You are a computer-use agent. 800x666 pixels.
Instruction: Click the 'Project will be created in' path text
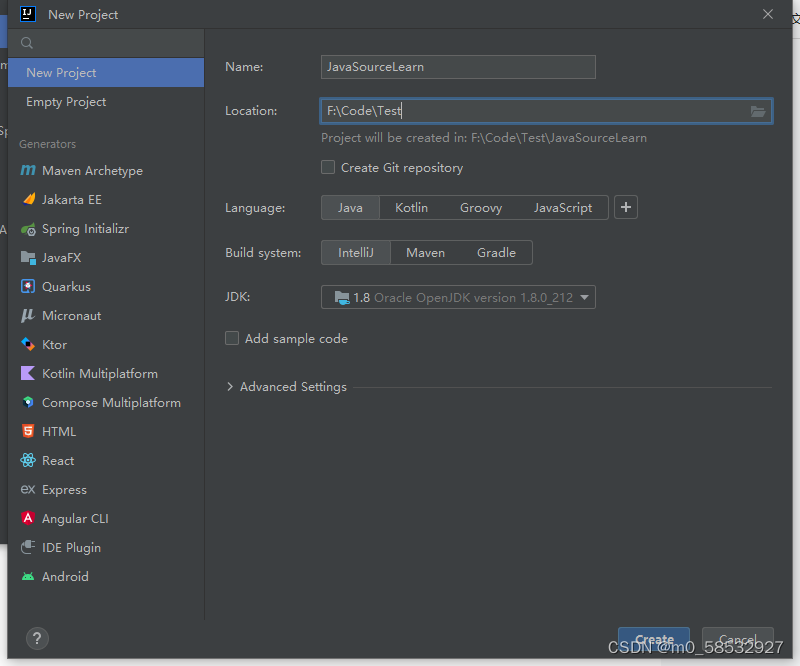(x=484, y=138)
